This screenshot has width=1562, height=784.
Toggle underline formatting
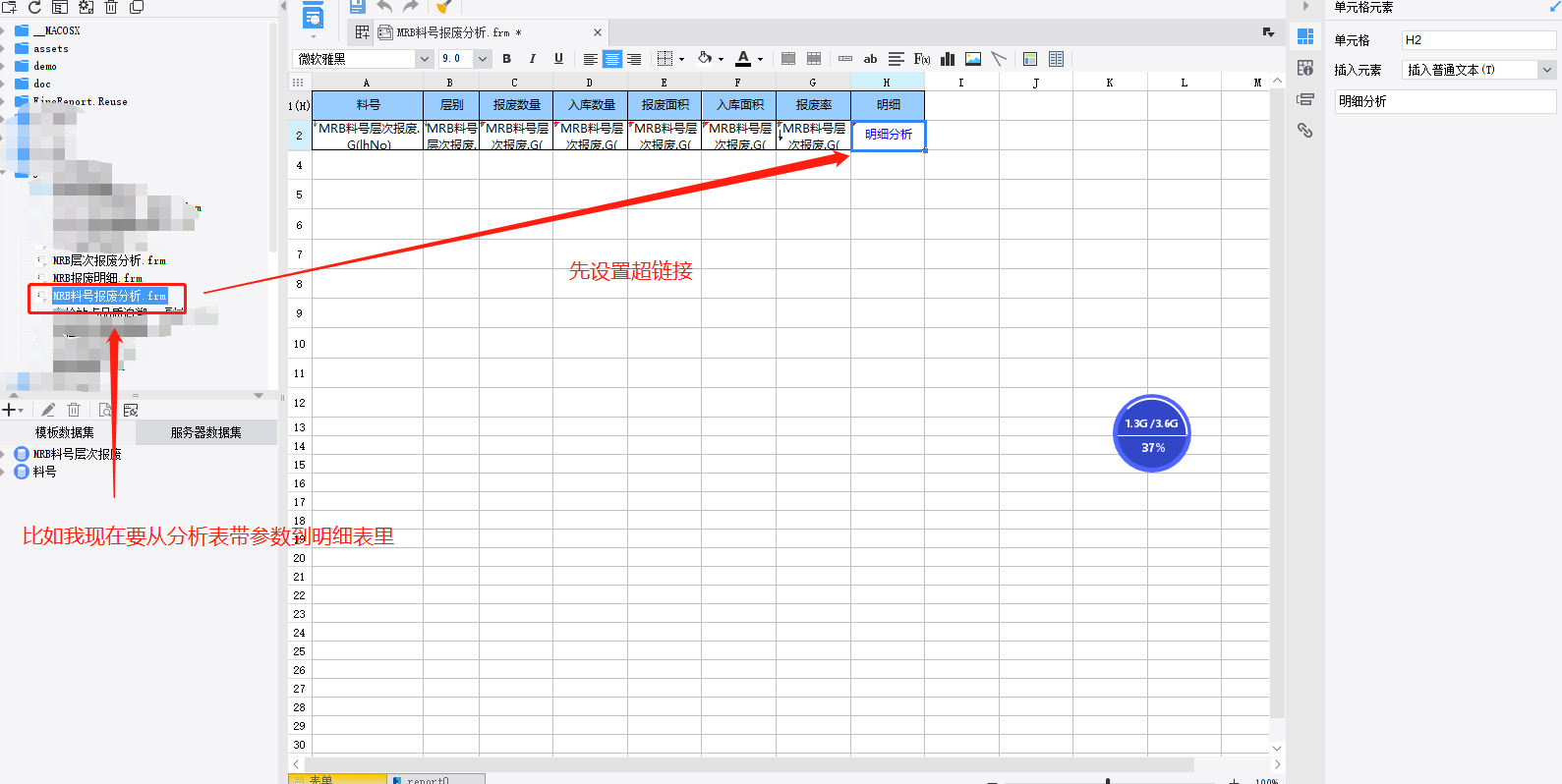point(558,59)
